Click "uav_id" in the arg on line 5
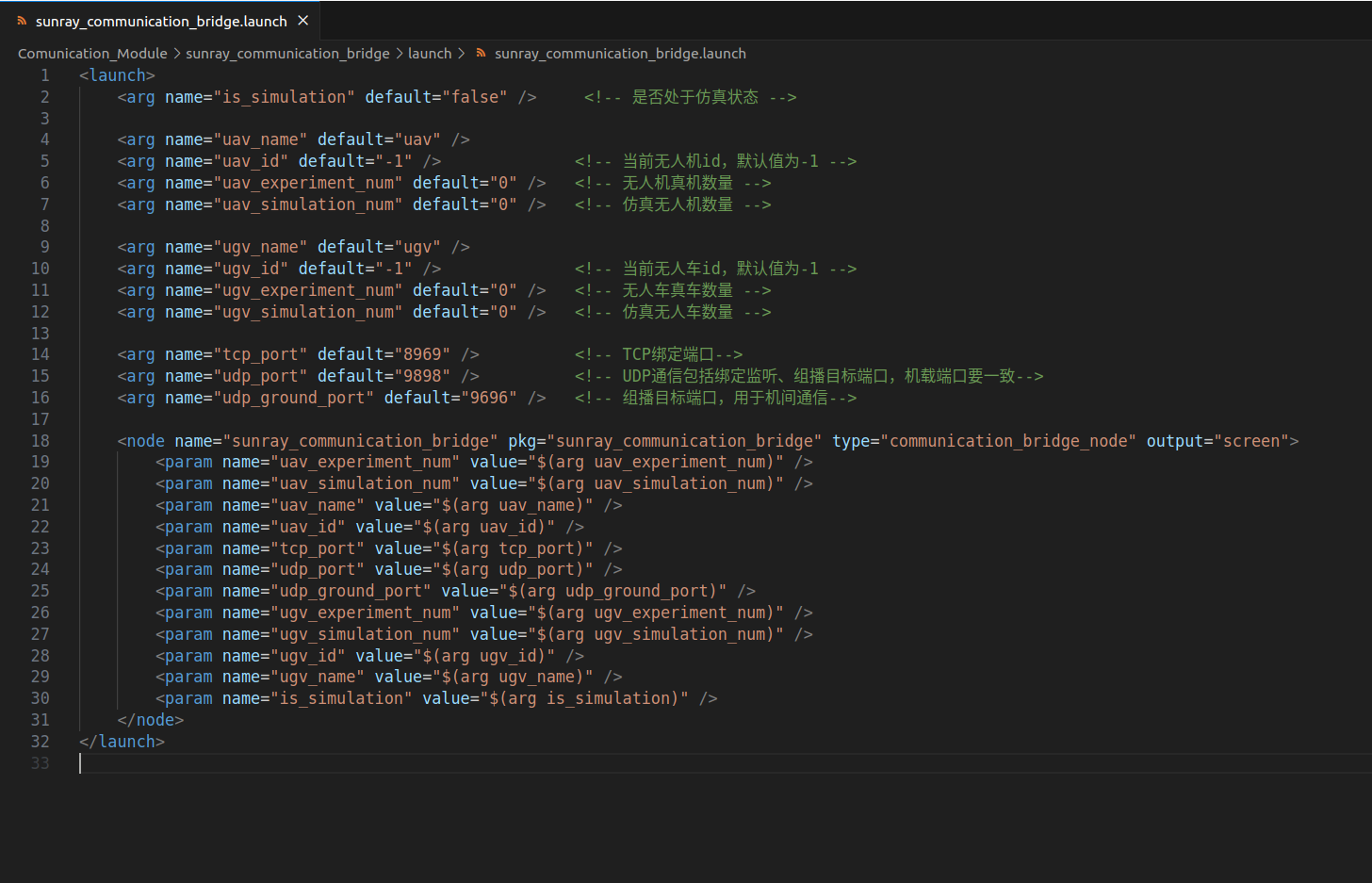 click(x=251, y=161)
